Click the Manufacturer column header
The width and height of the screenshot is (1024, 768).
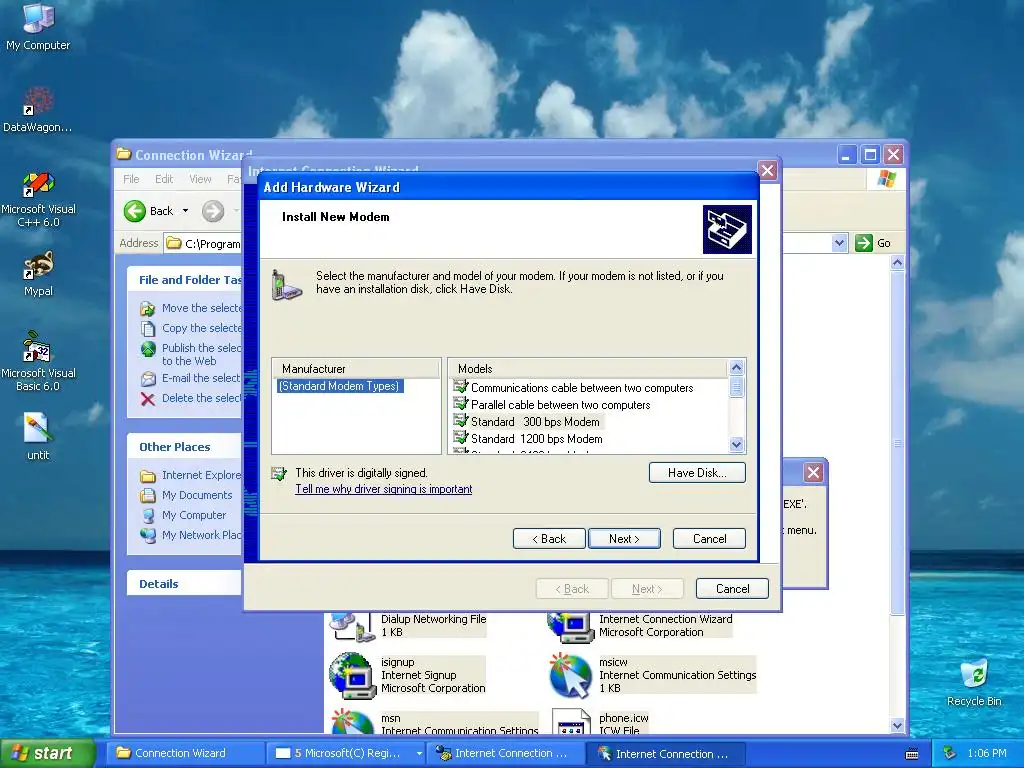pyautogui.click(x=357, y=368)
